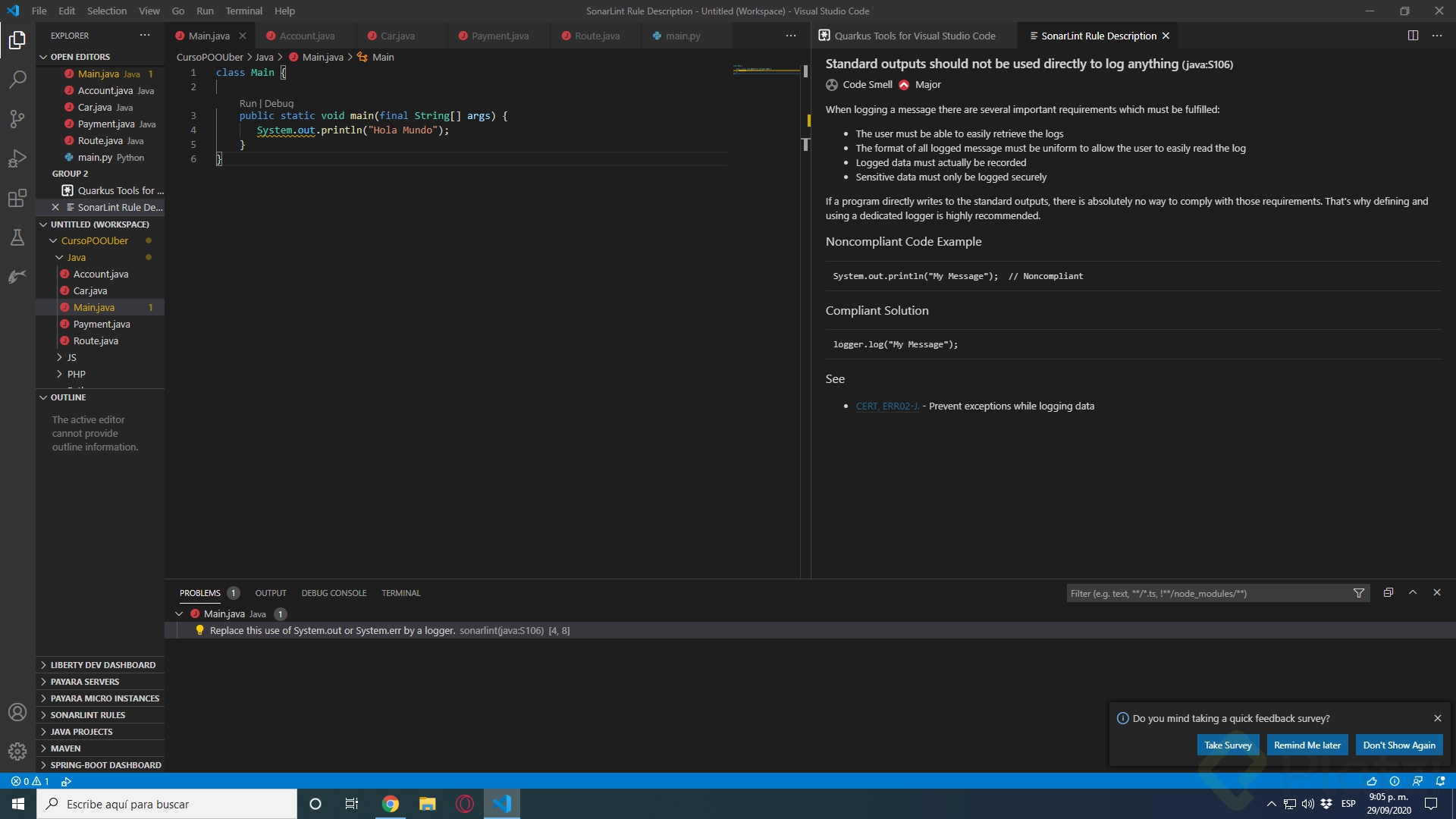Click the problems filter text field
This screenshot has width=1456, height=819.
(1208, 593)
